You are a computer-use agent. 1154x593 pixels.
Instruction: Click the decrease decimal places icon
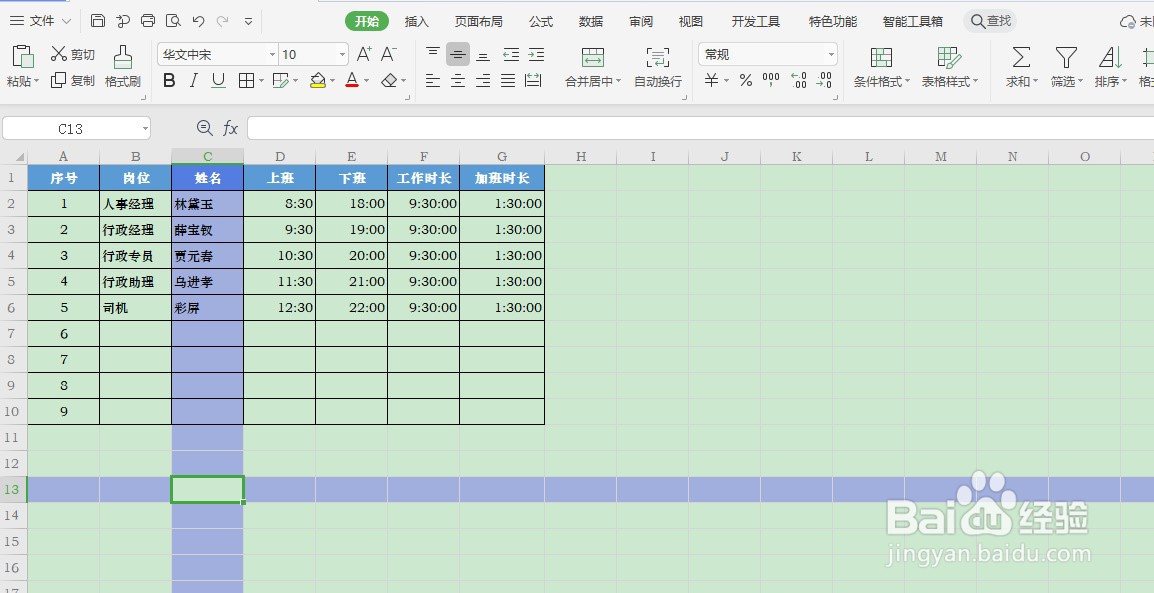tap(824, 80)
